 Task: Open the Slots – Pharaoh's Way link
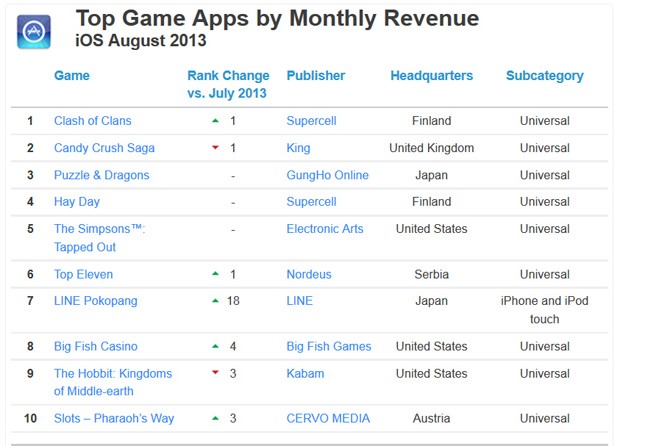[112, 418]
